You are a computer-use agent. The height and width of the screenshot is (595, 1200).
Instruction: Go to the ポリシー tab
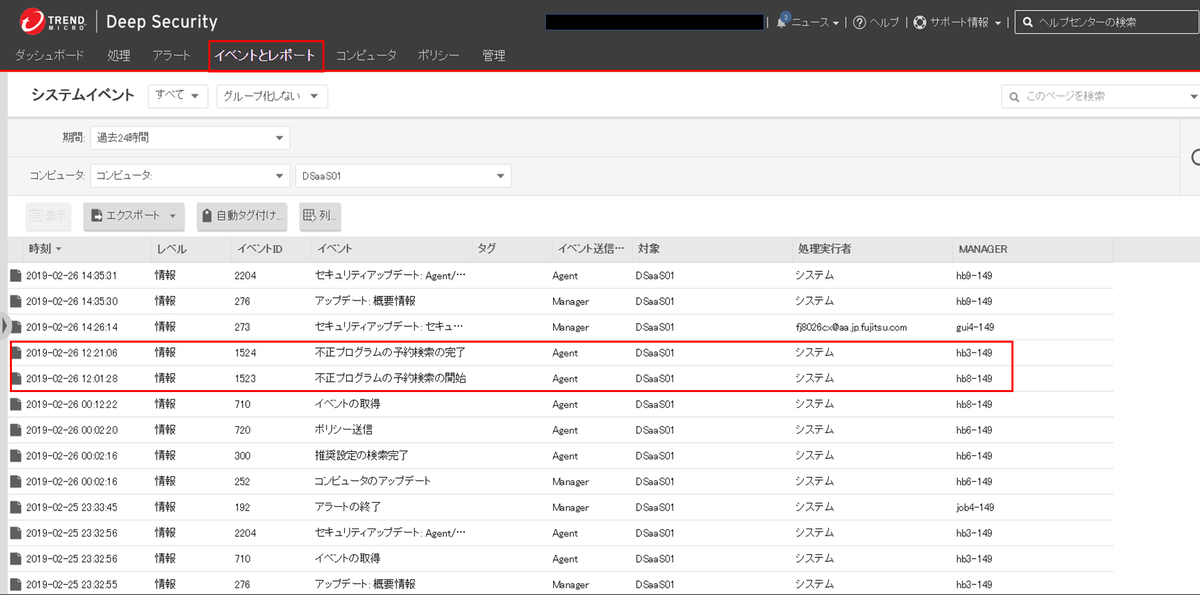point(438,56)
